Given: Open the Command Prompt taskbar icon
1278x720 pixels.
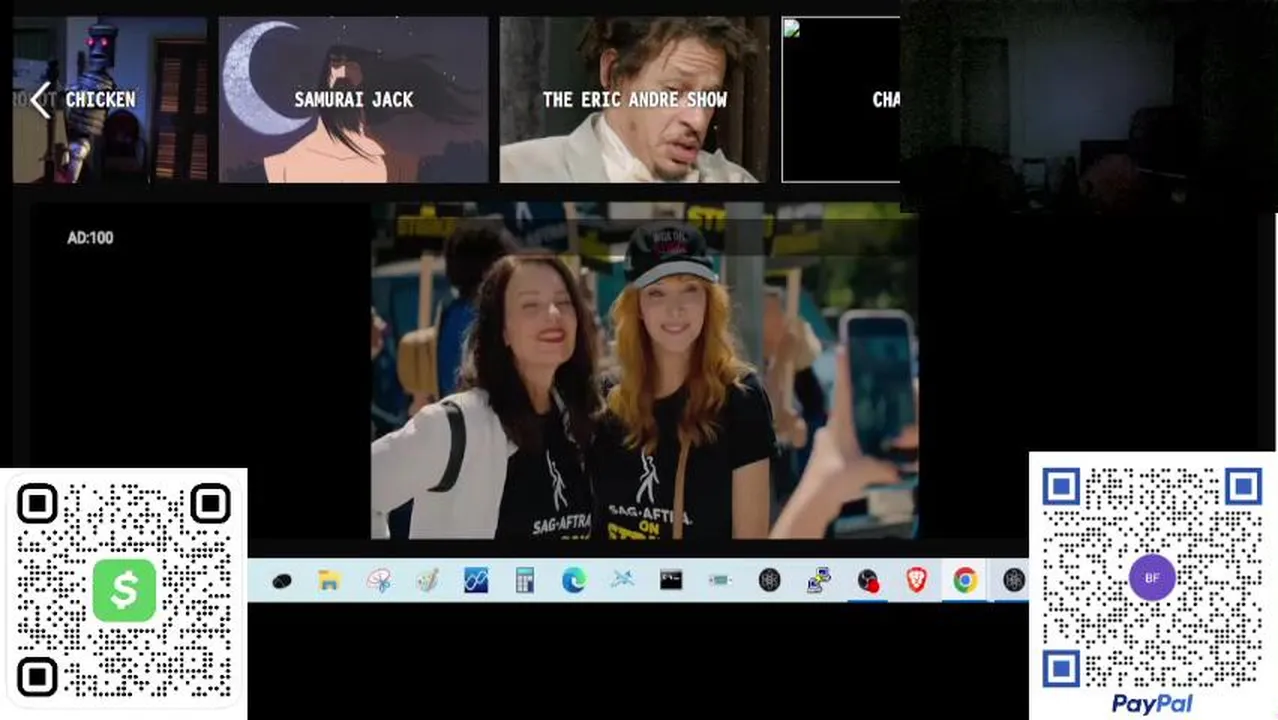Looking at the screenshot, I should [671, 579].
